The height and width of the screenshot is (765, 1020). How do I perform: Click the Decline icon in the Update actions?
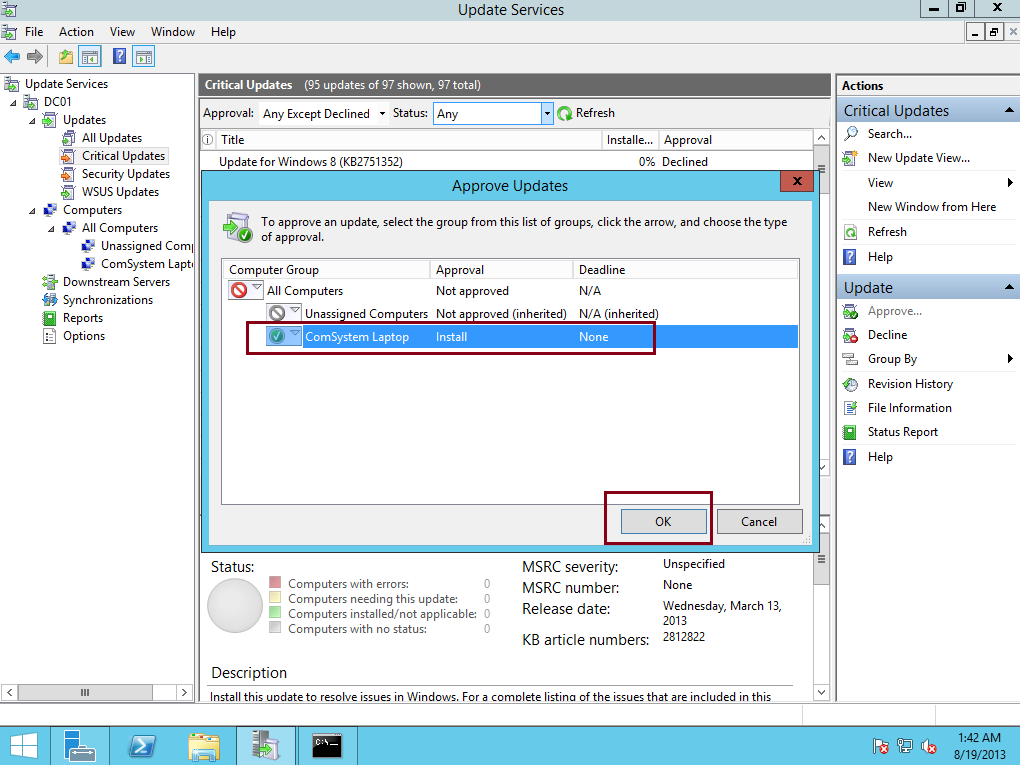click(850, 335)
